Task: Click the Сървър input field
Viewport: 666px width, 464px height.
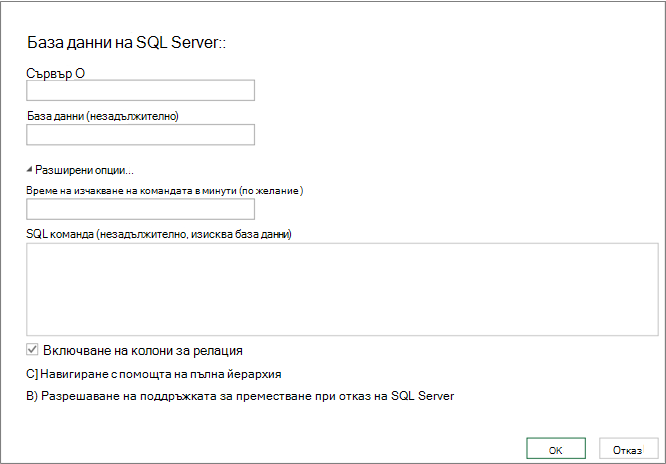Action: tap(141, 90)
